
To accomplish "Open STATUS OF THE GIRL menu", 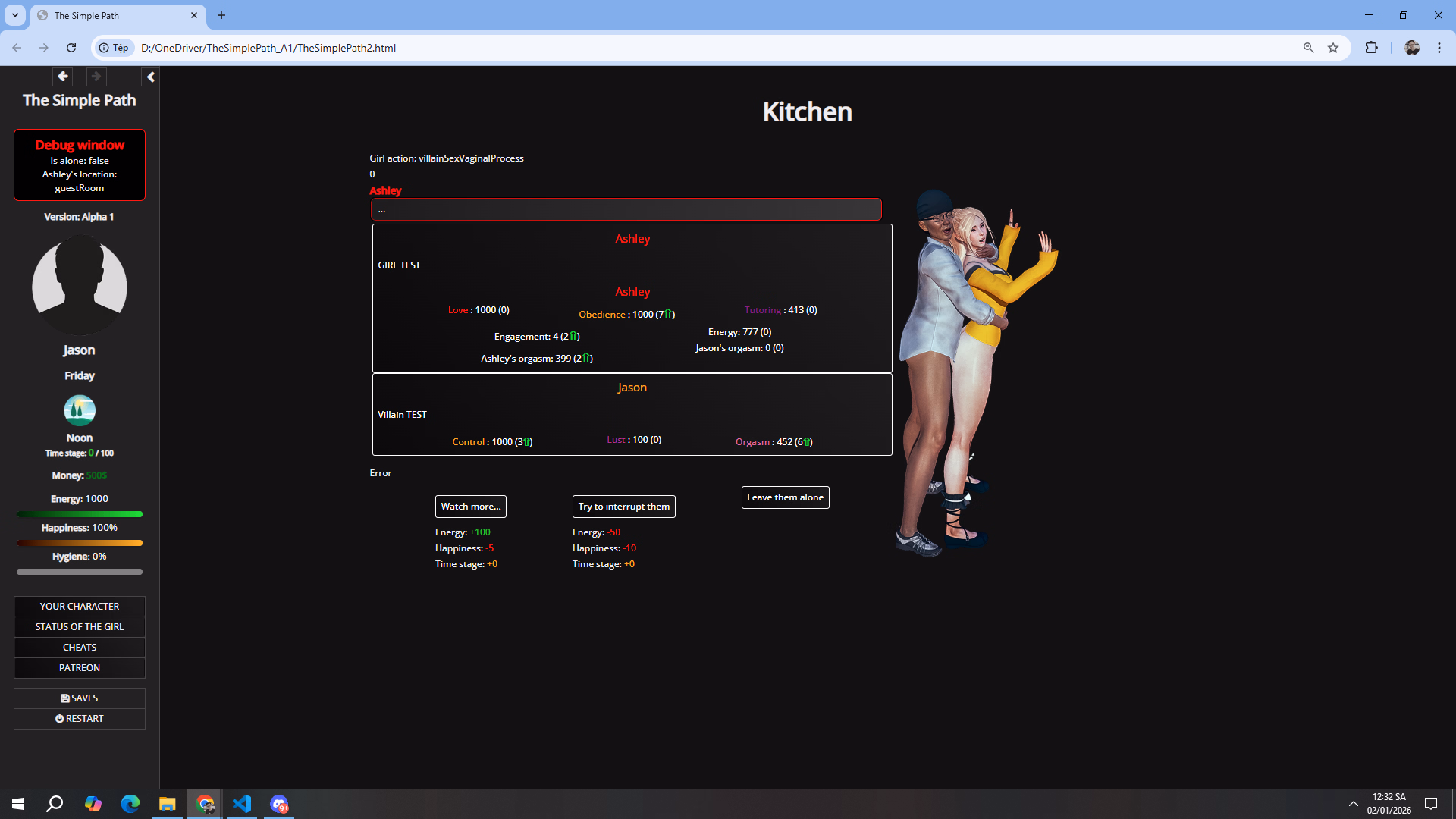I will (x=80, y=626).
